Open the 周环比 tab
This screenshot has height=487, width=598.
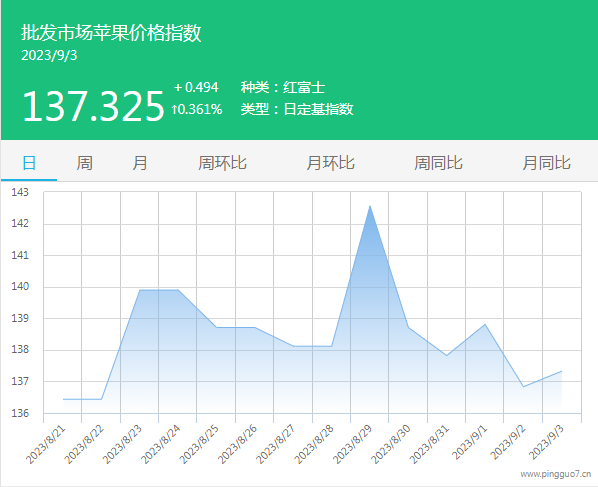[222, 163]
